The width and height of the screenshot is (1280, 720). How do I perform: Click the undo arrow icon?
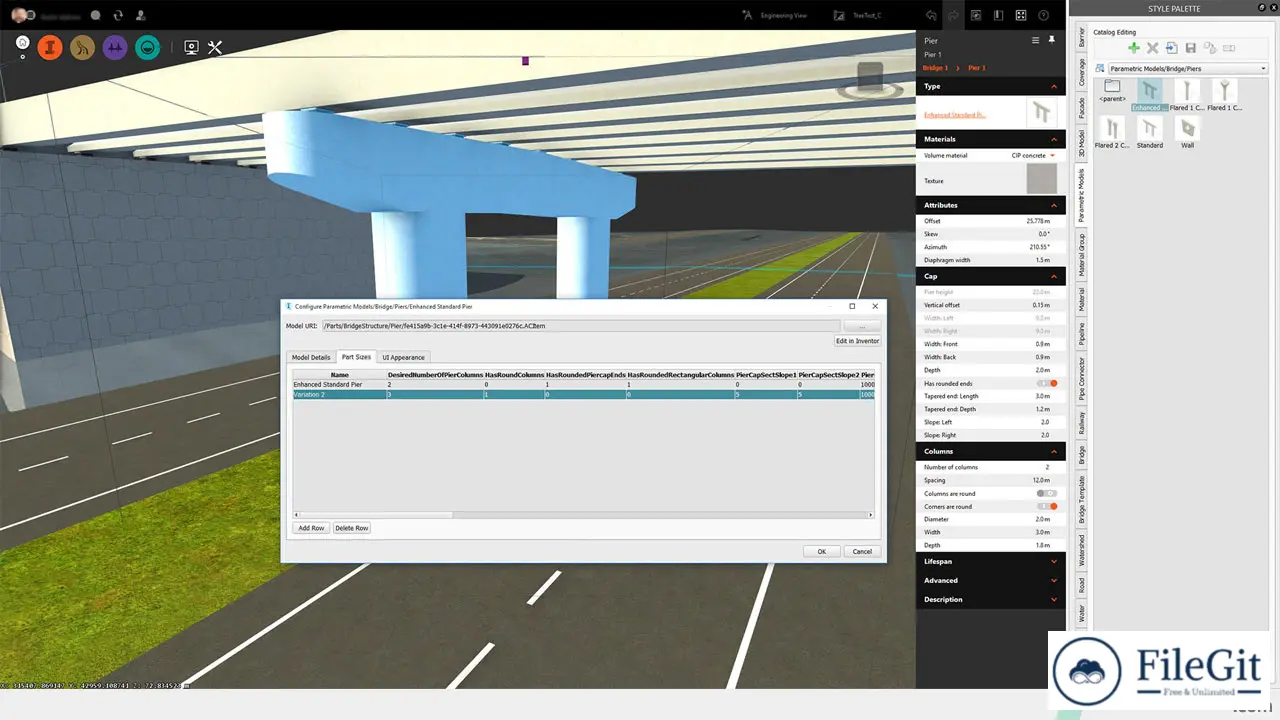coord(931,15)
